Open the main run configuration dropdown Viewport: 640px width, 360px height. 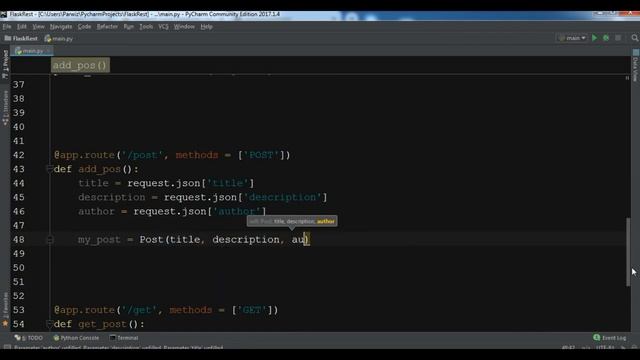tap(572, 38)
